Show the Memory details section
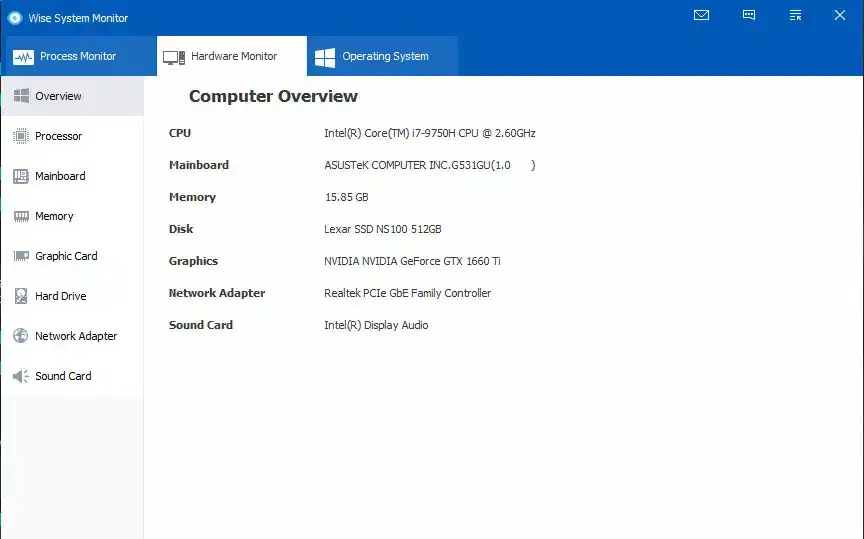This screenshot has height=539, width=864. 72,216
